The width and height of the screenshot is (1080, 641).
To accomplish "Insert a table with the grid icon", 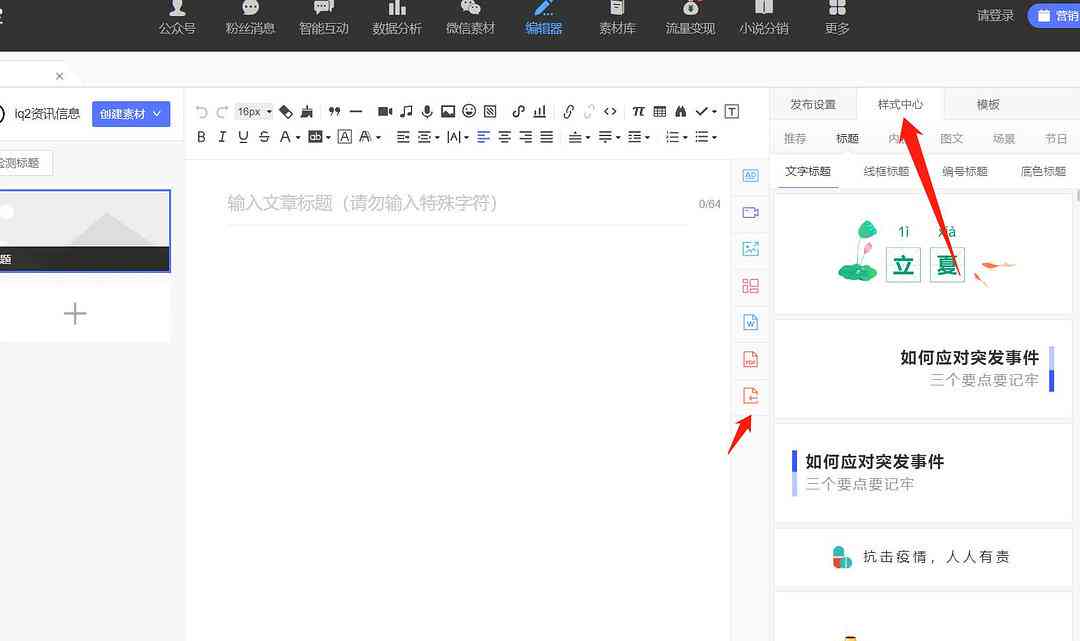I will coord(660,112).
